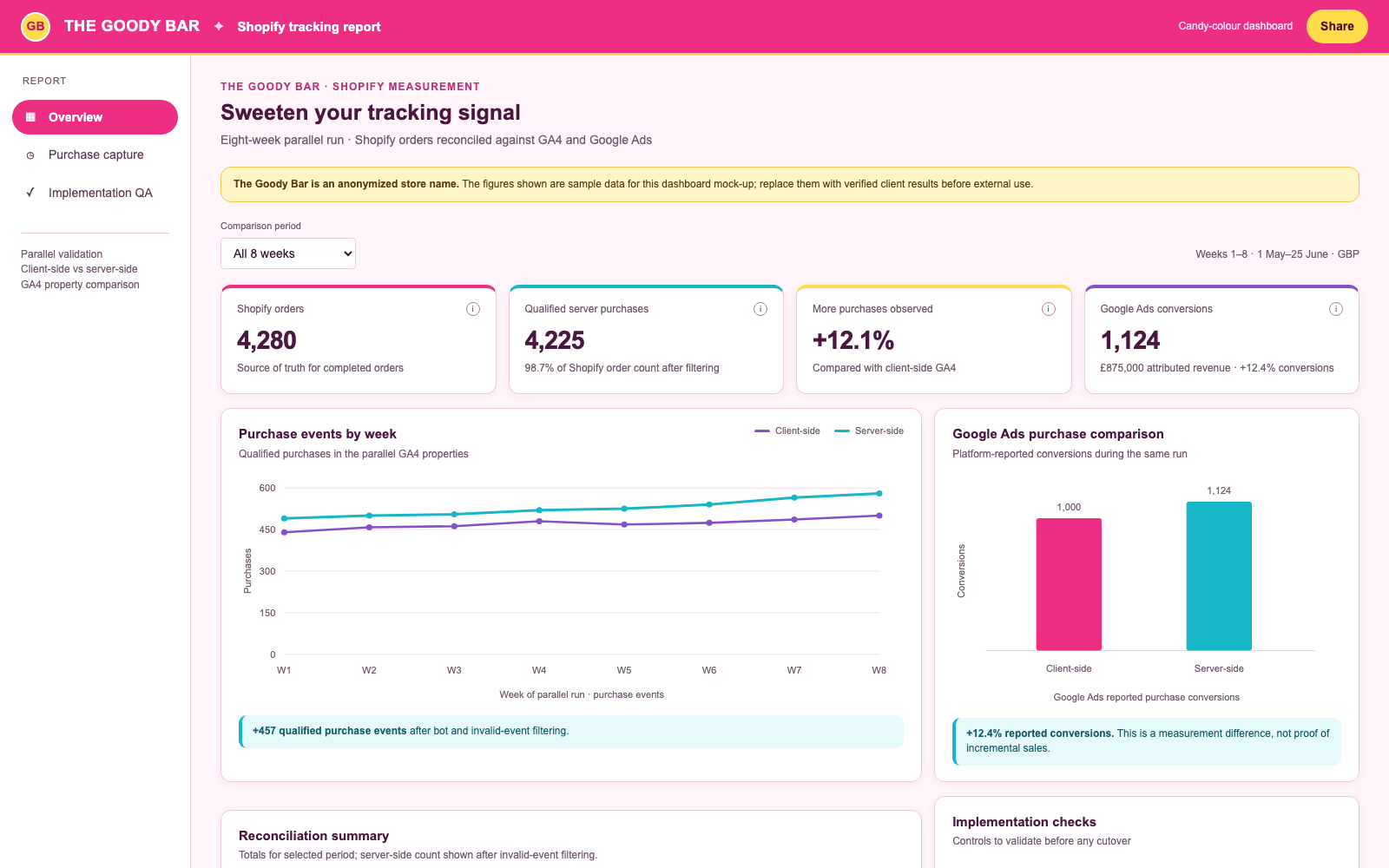Viewport: 1389px width, 868px height.
Task: Click the +457 qualified purchase events callout
Action: point(571,731)
